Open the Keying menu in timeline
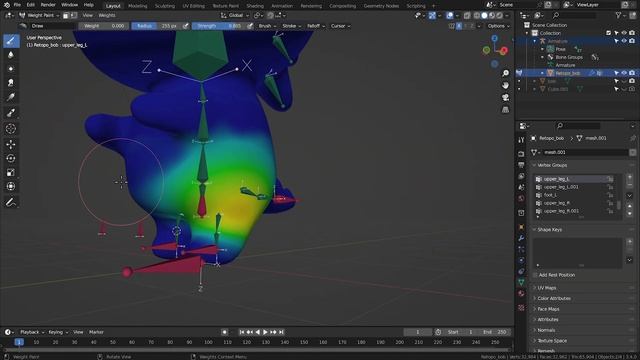Viewport: 640px width, 360px height. point(58,332)
